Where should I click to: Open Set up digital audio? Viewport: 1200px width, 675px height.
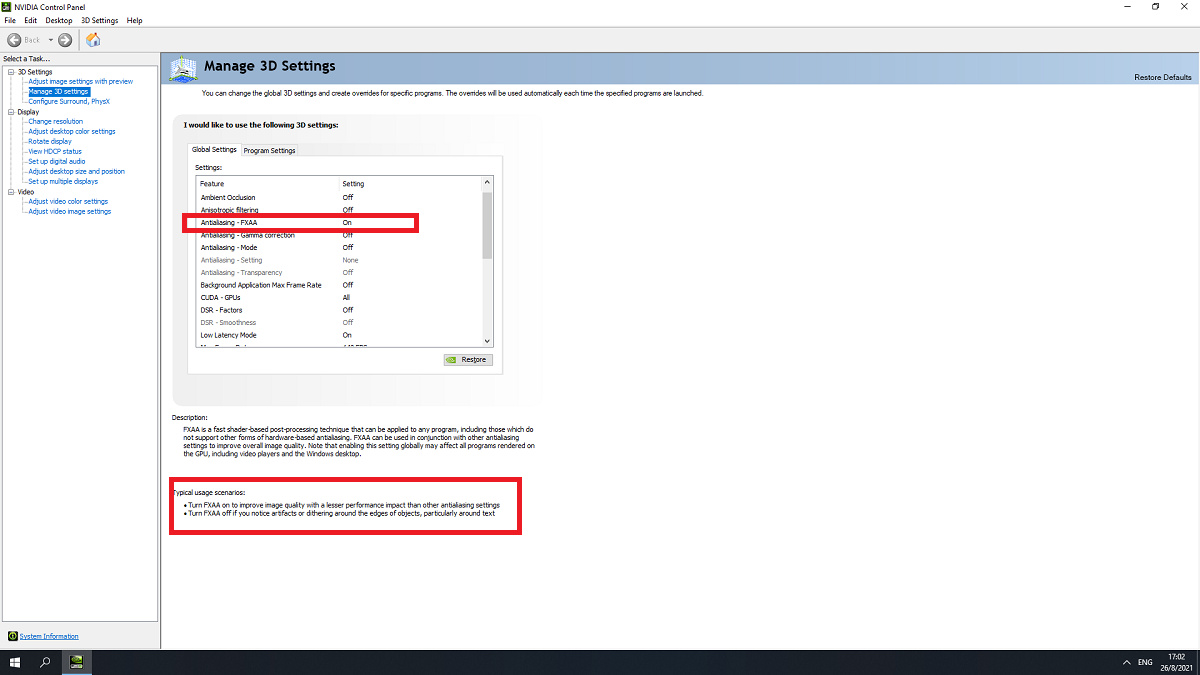tap(57, 162)
